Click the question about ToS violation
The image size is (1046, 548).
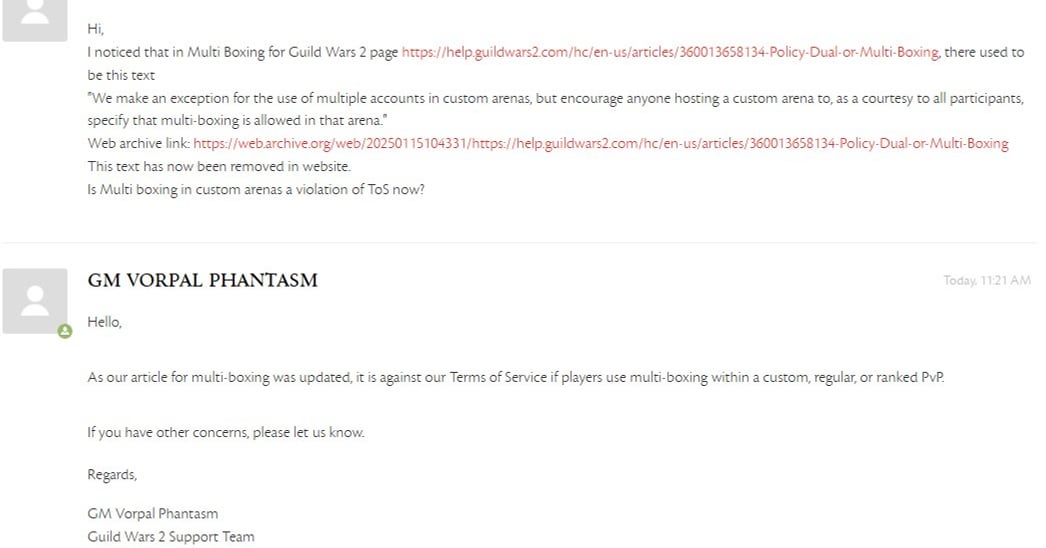coord(255,190)
